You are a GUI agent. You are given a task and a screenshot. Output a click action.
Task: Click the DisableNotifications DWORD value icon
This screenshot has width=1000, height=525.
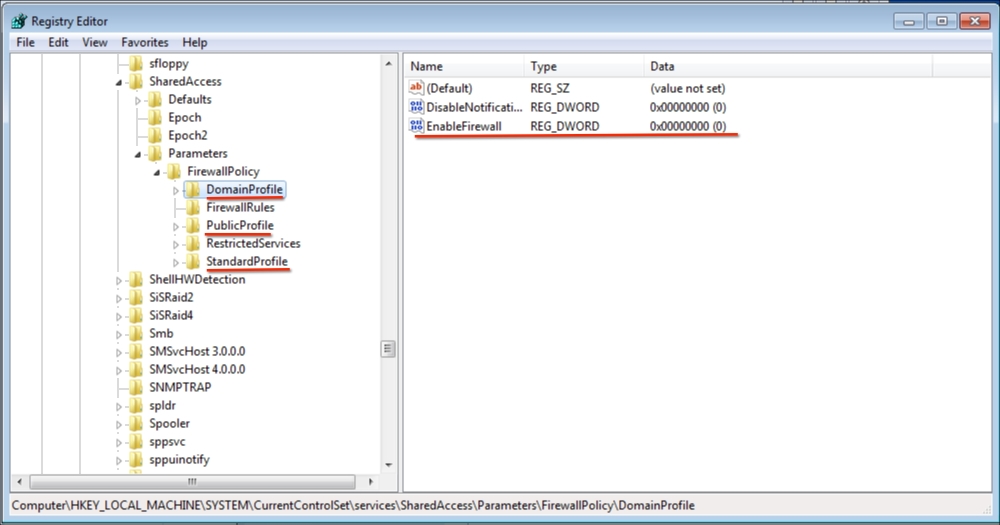(417, 107)
